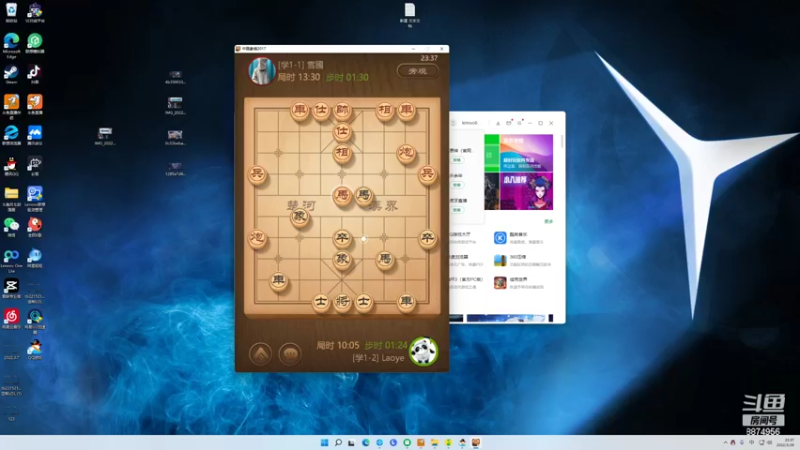Click the Windows Start button
The image size is (800, 450).
[x=324, y=442]
